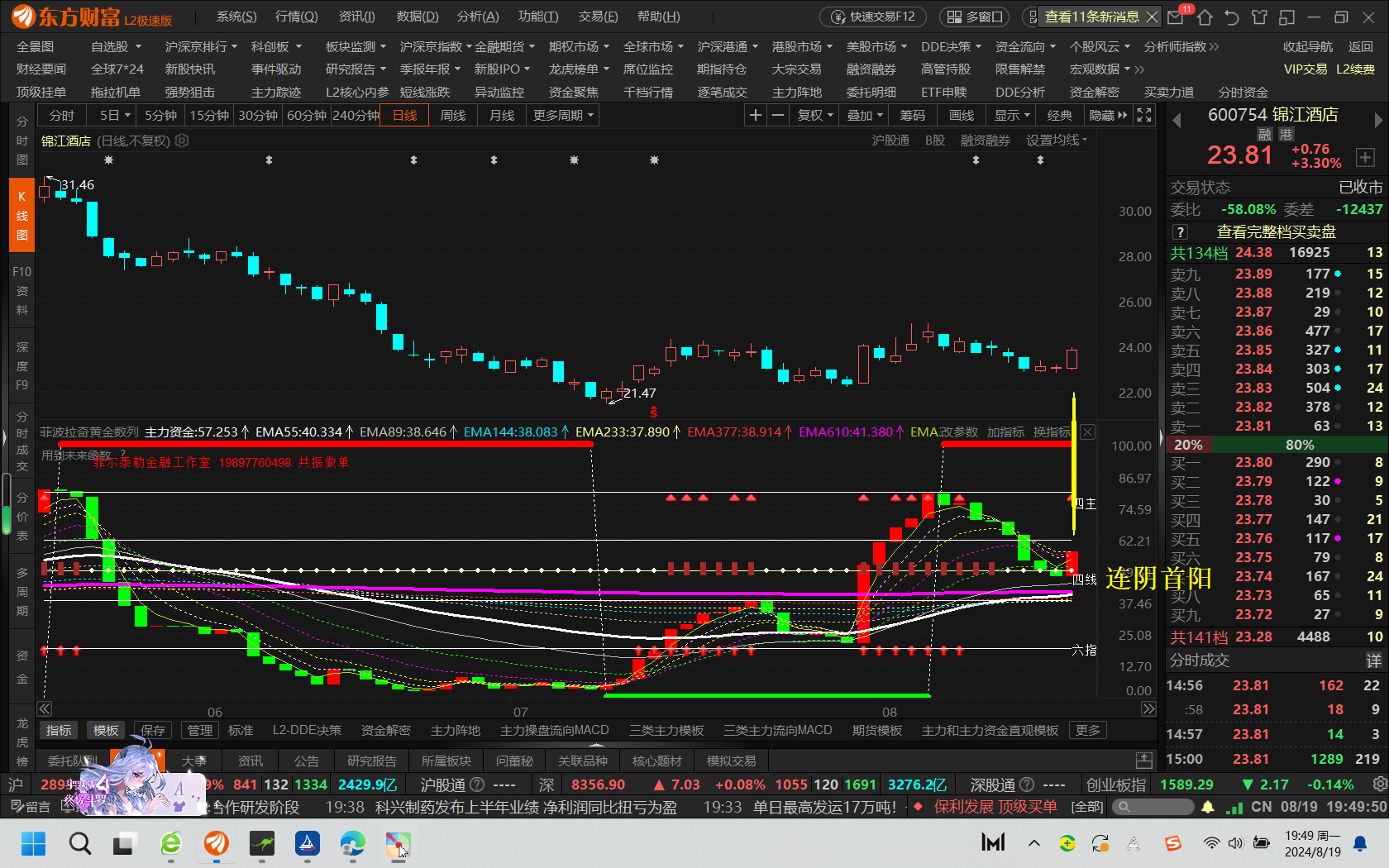
Task: Open 行情(Q) menu
Action: [296, 17]
